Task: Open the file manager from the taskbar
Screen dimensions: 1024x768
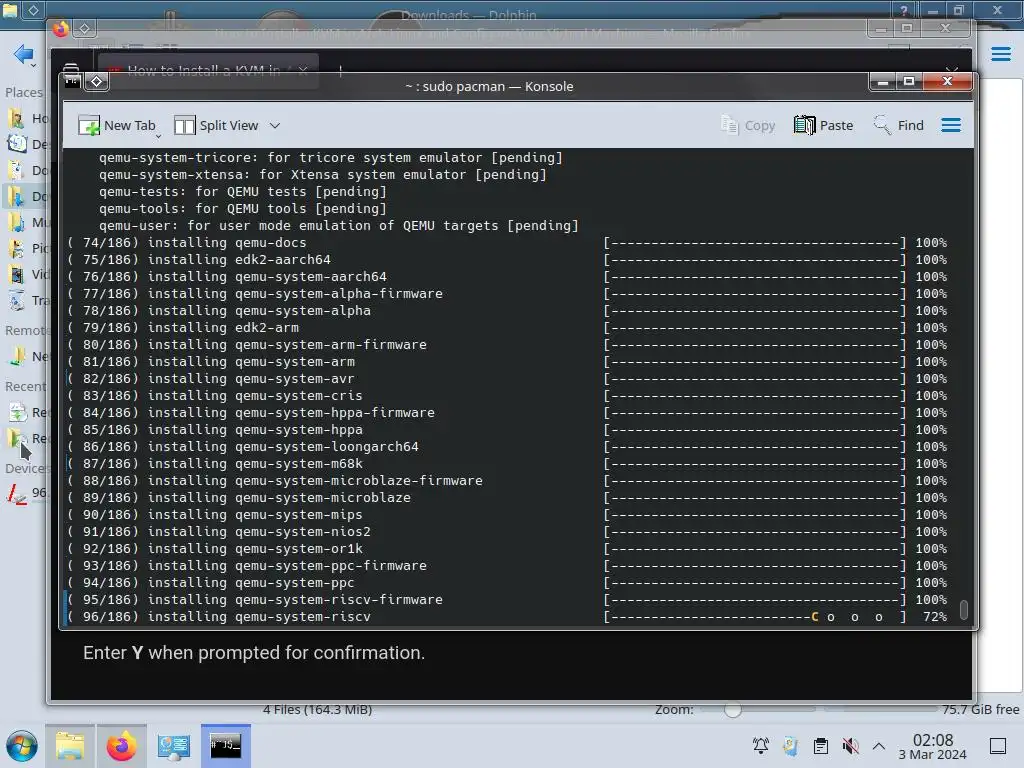Action: pyautogui.click(x=69, y=746)
